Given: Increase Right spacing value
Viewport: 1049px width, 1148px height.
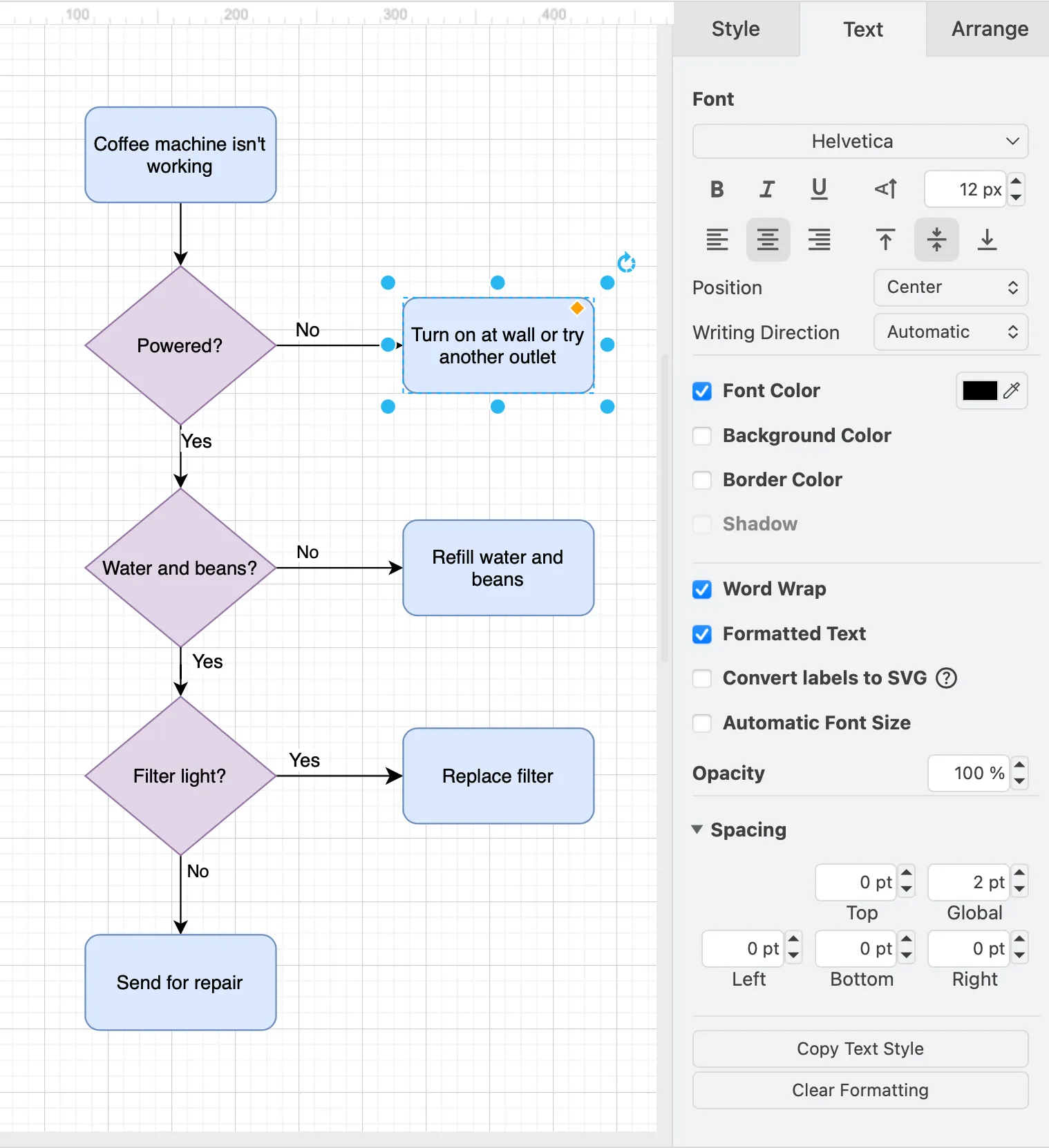Looking at the screenshot, I should coord(1019,940).
